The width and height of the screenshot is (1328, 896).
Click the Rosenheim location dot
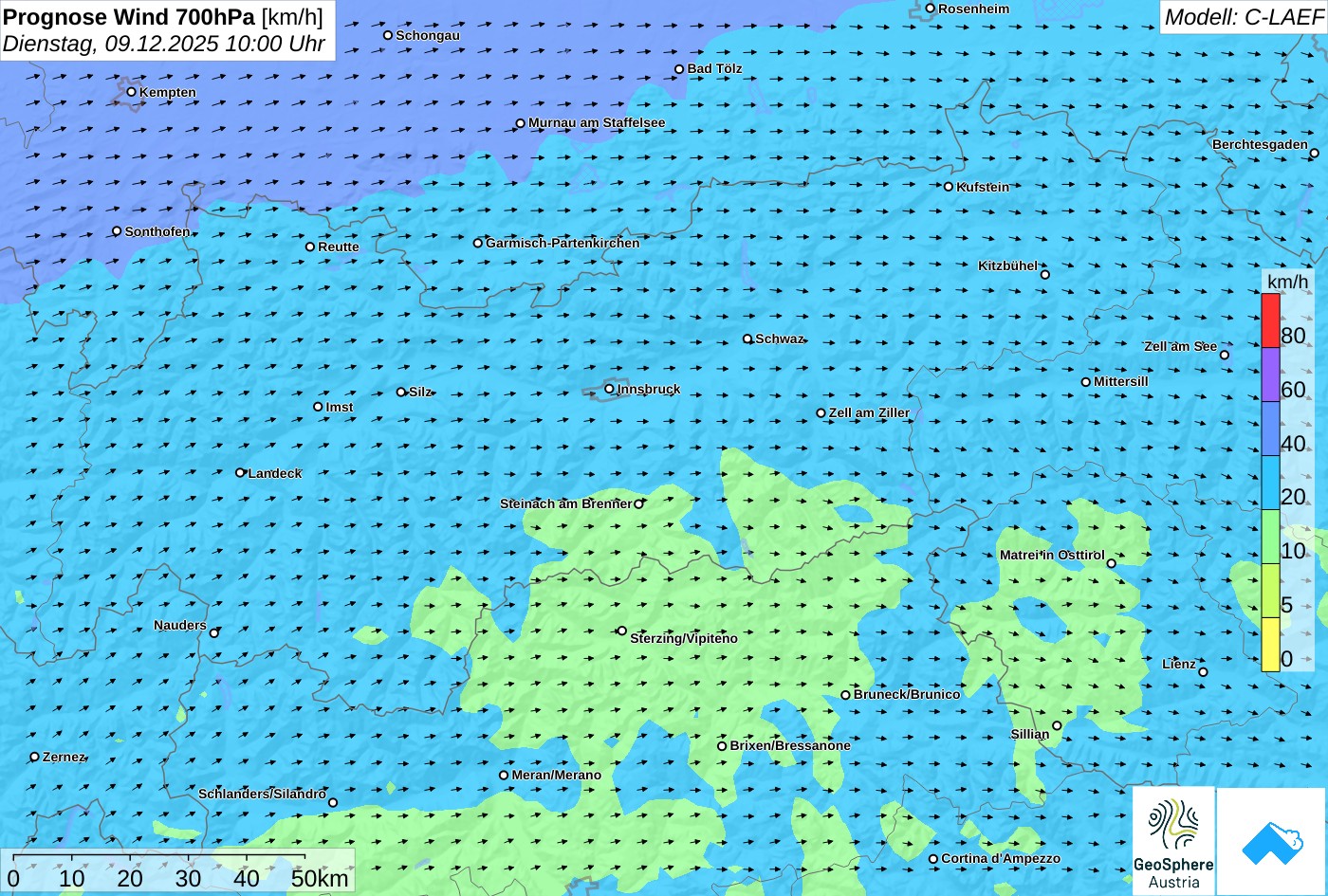(x=931, y=9)
